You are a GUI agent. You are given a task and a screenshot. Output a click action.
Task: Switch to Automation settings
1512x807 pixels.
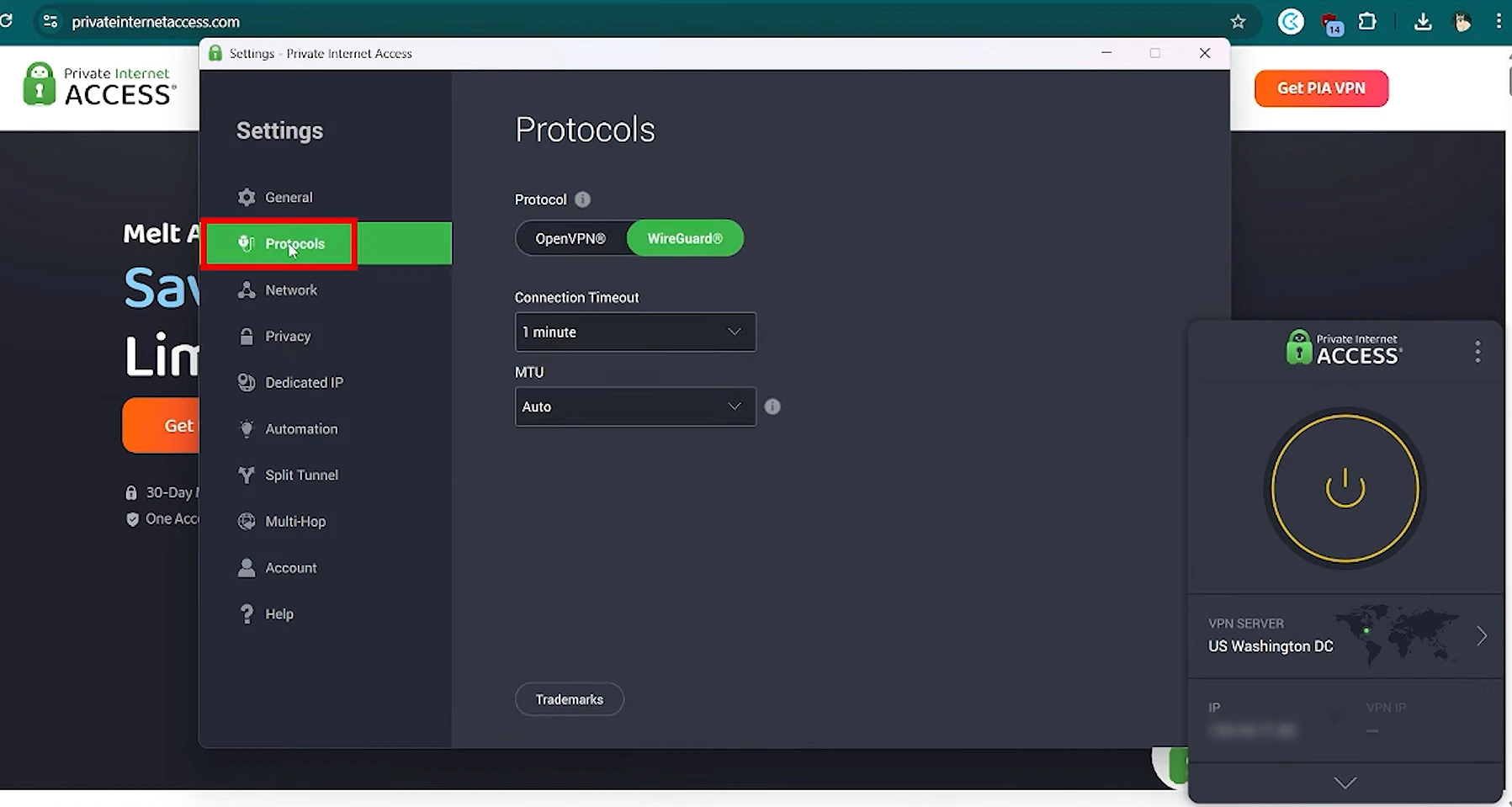[326, 428]
